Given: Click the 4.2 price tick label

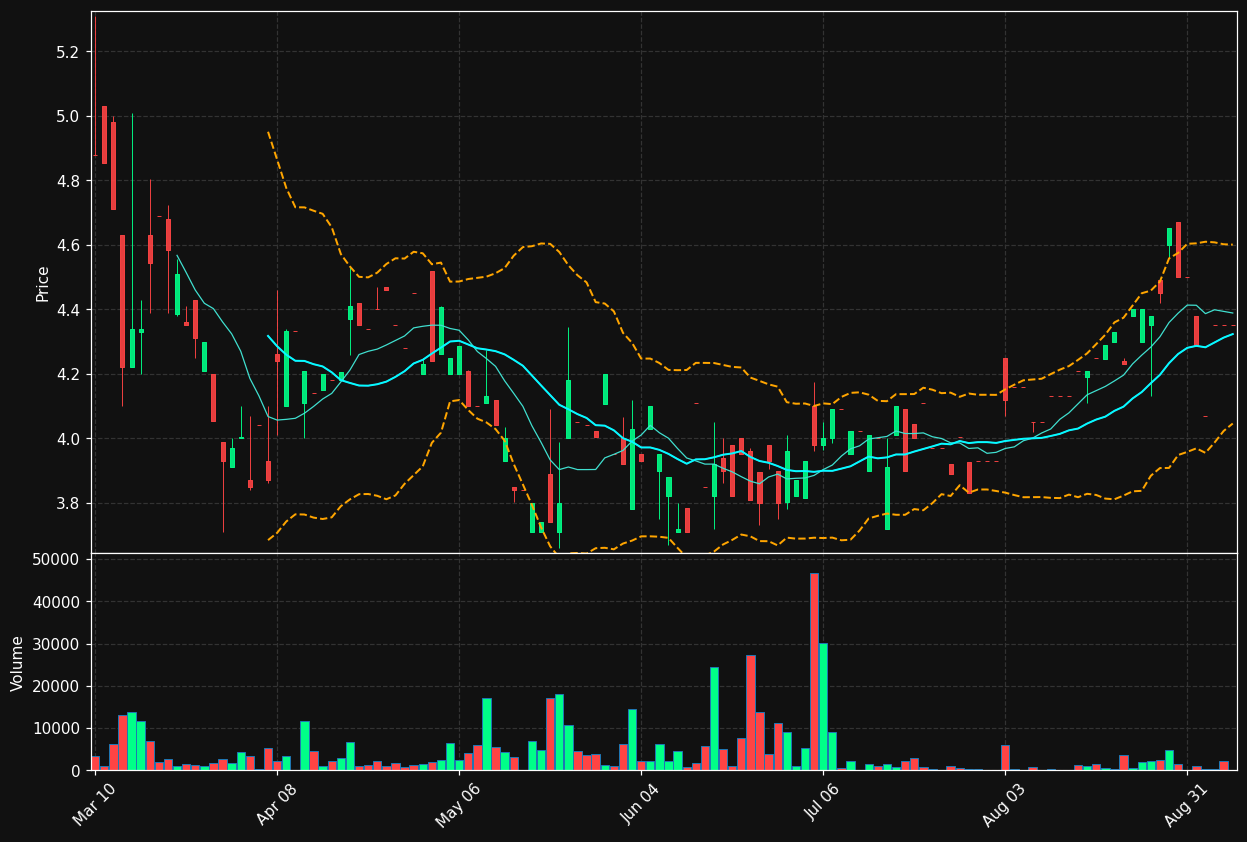Looking at the screenshot, I should click(67, 374).
